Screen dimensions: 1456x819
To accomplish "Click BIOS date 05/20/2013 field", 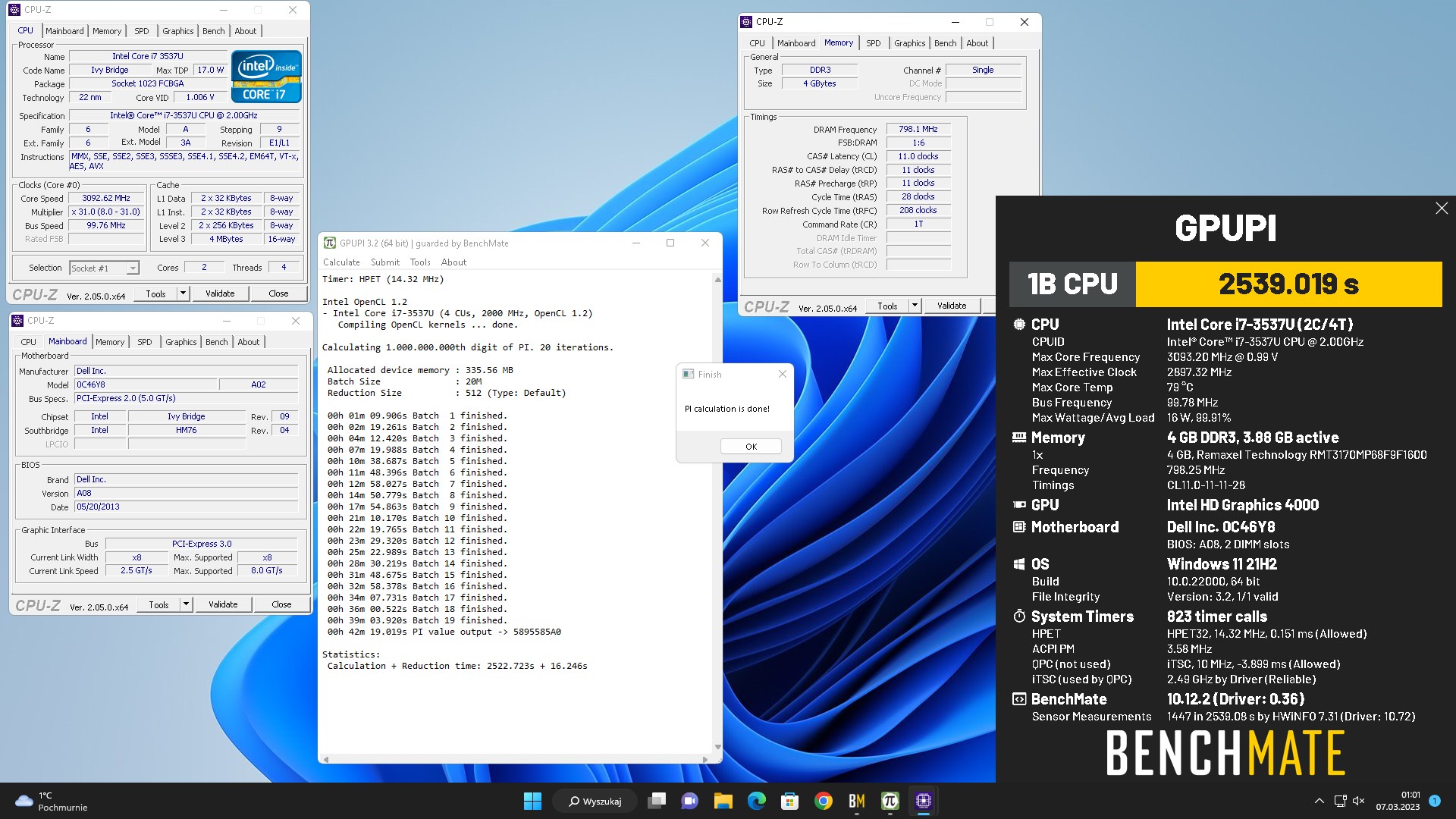I will 187,507.
